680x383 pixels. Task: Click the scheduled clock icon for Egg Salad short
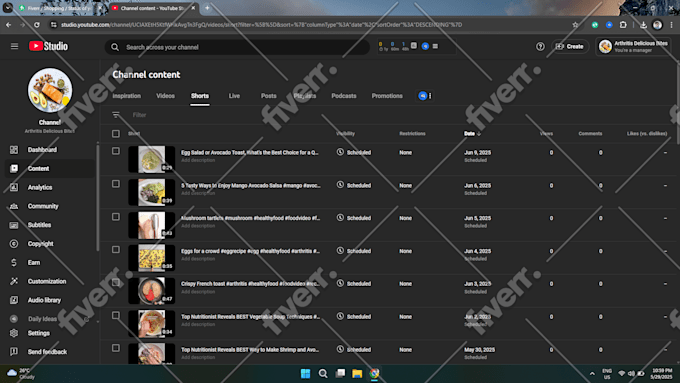[x=340, y=152]
